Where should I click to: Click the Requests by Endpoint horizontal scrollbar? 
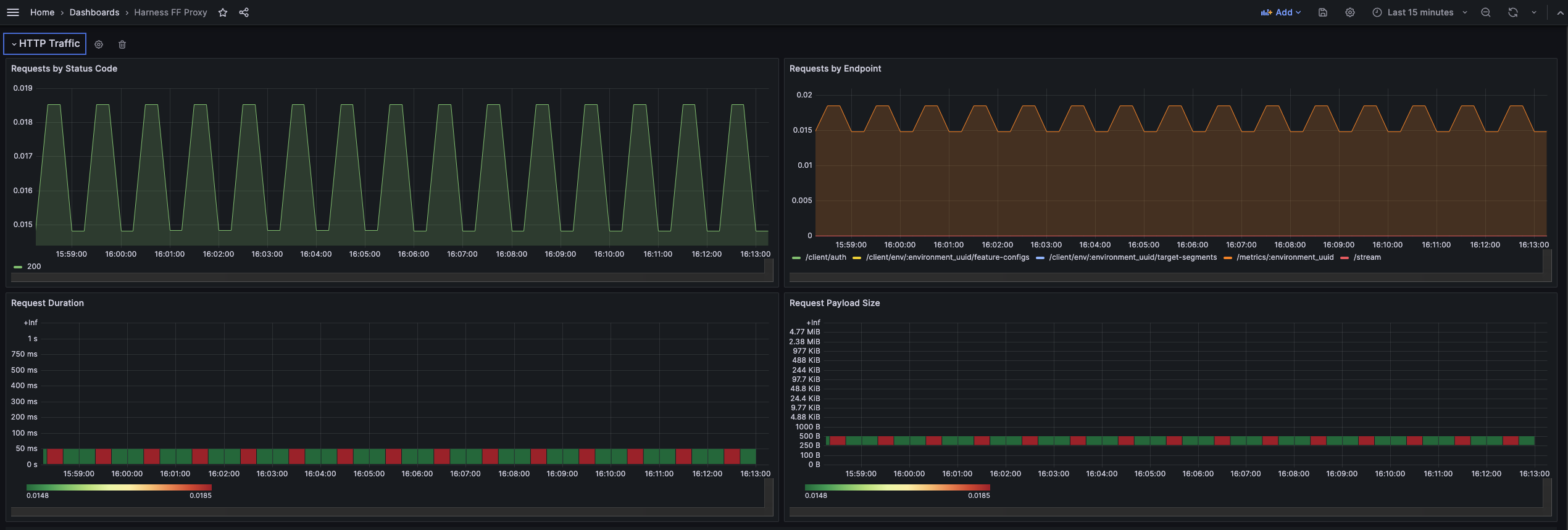(x=1166, y=278)
